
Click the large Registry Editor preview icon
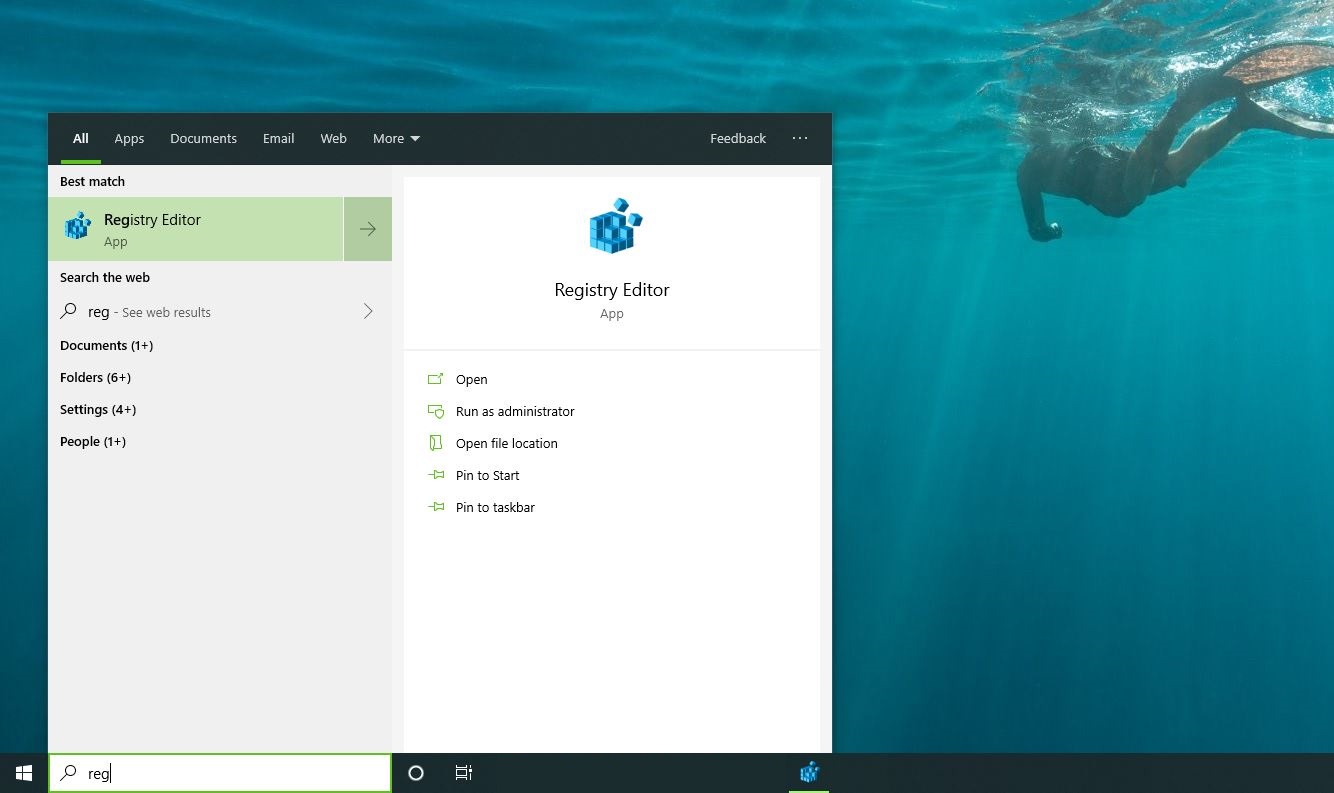(614, 225)
